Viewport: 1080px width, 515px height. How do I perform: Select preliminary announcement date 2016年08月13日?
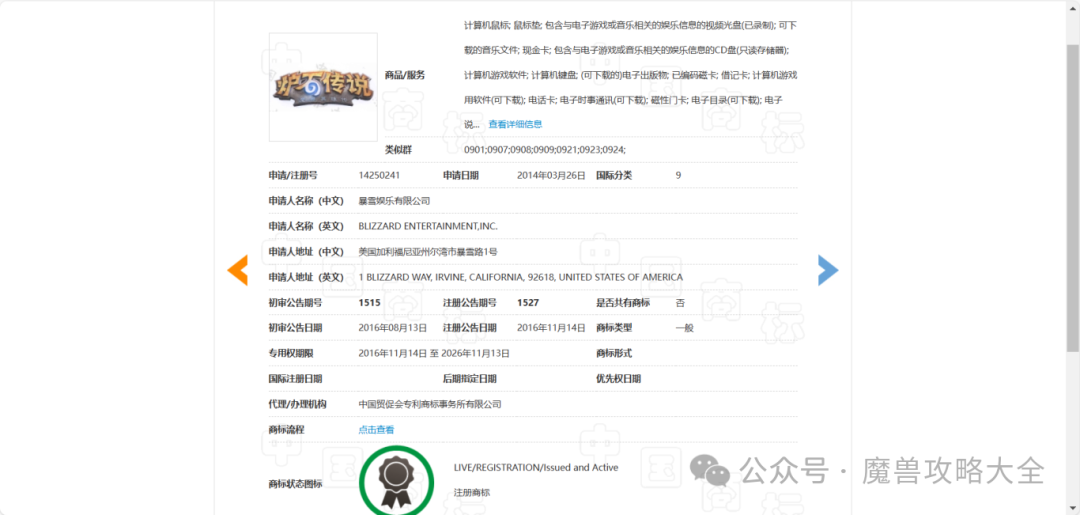(393, 328)
